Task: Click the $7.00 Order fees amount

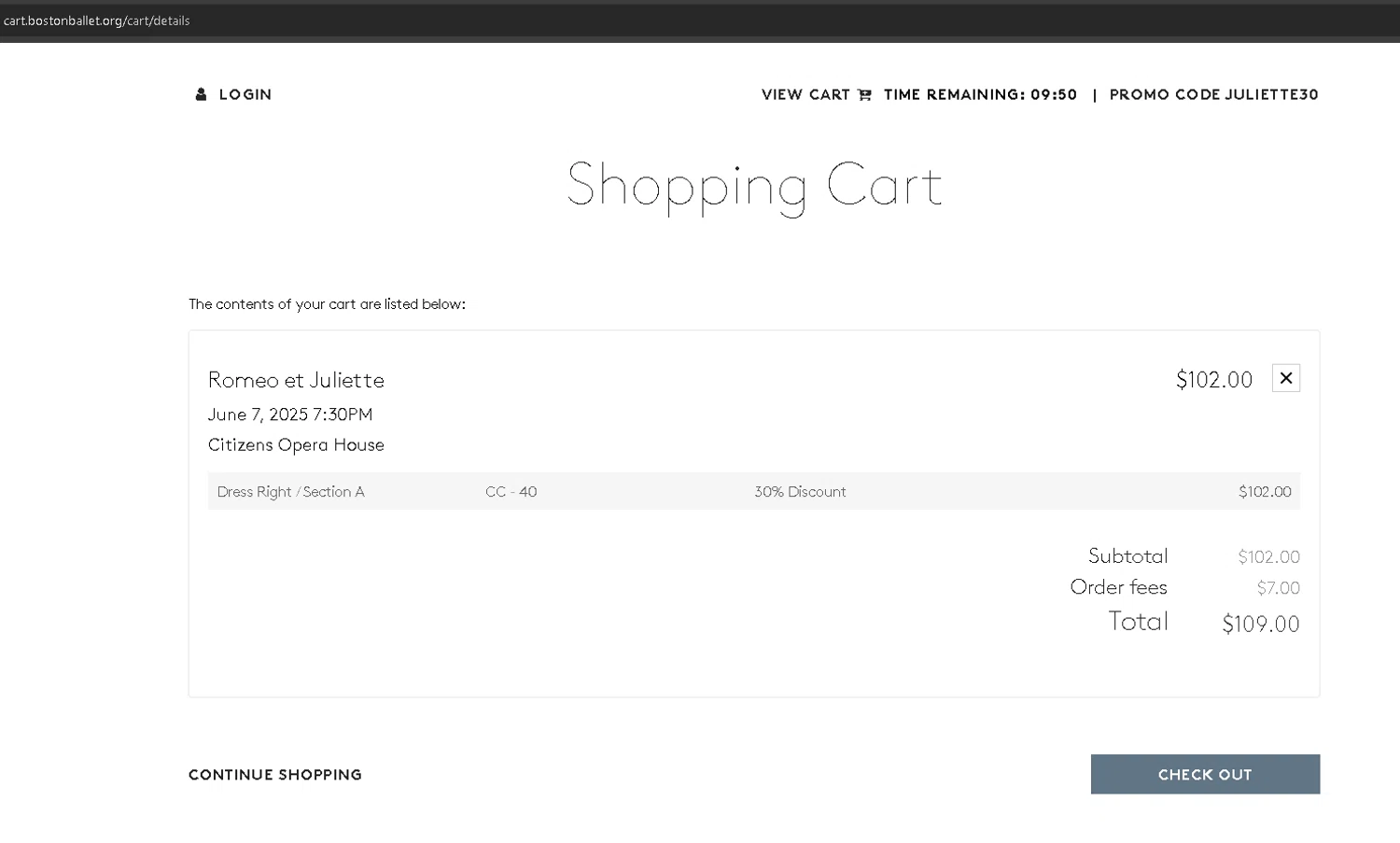Action: [1278, 588]
